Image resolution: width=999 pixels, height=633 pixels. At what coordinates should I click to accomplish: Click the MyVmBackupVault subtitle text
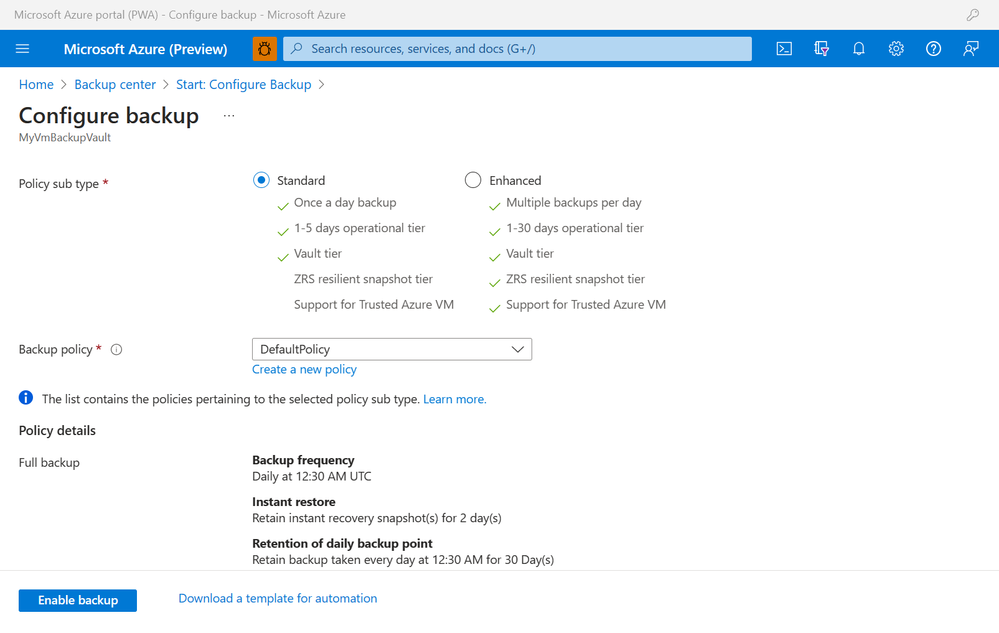click(65, 138)
